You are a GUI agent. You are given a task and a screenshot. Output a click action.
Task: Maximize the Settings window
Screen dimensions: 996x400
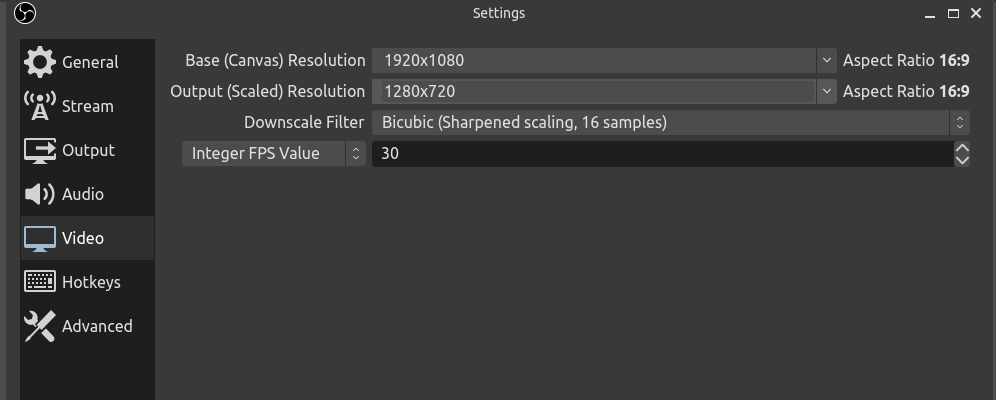point(953,13)
